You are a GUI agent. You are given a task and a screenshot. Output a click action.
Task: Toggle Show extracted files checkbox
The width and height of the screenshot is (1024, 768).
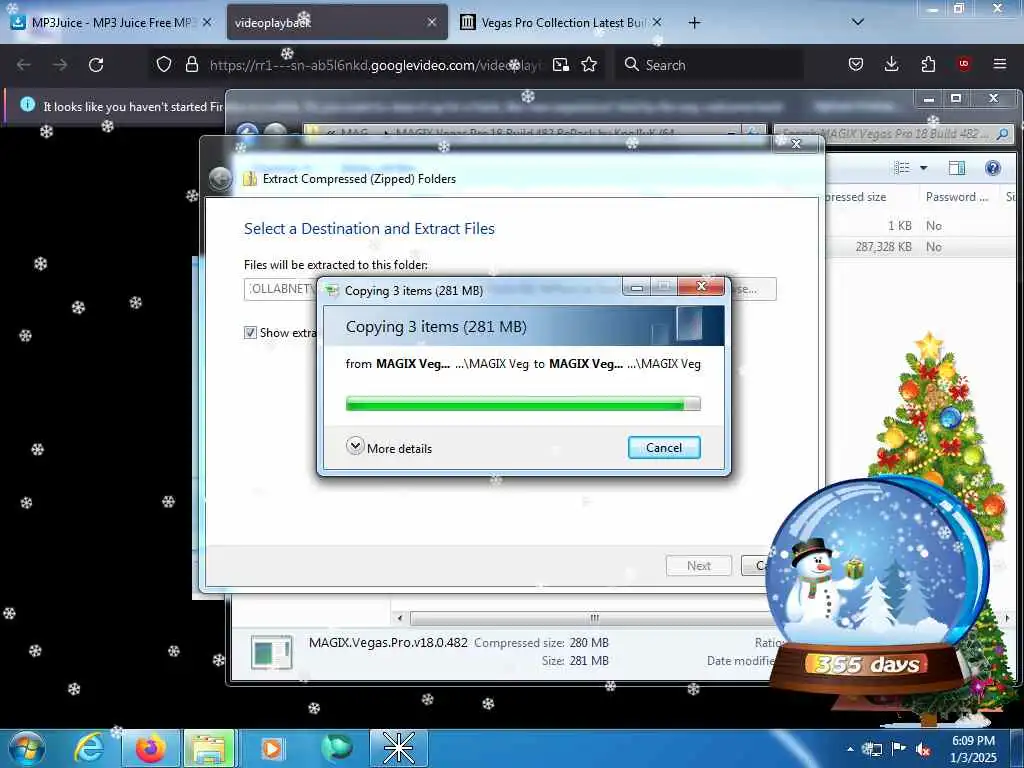tap(250, 333)
